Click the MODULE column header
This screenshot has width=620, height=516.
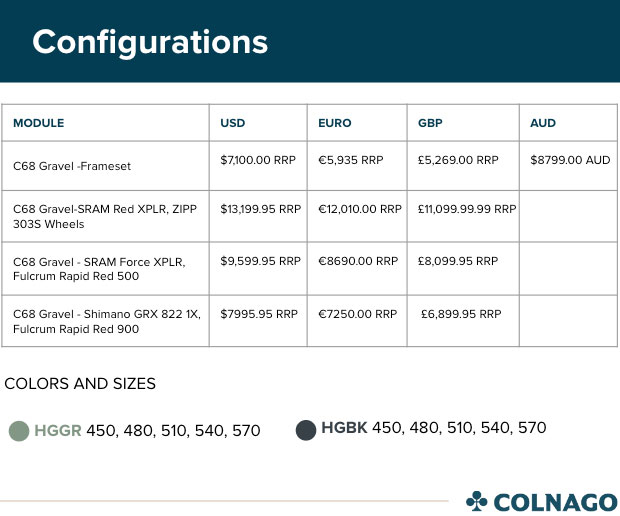pyautogui.click(x=39, y=123)
